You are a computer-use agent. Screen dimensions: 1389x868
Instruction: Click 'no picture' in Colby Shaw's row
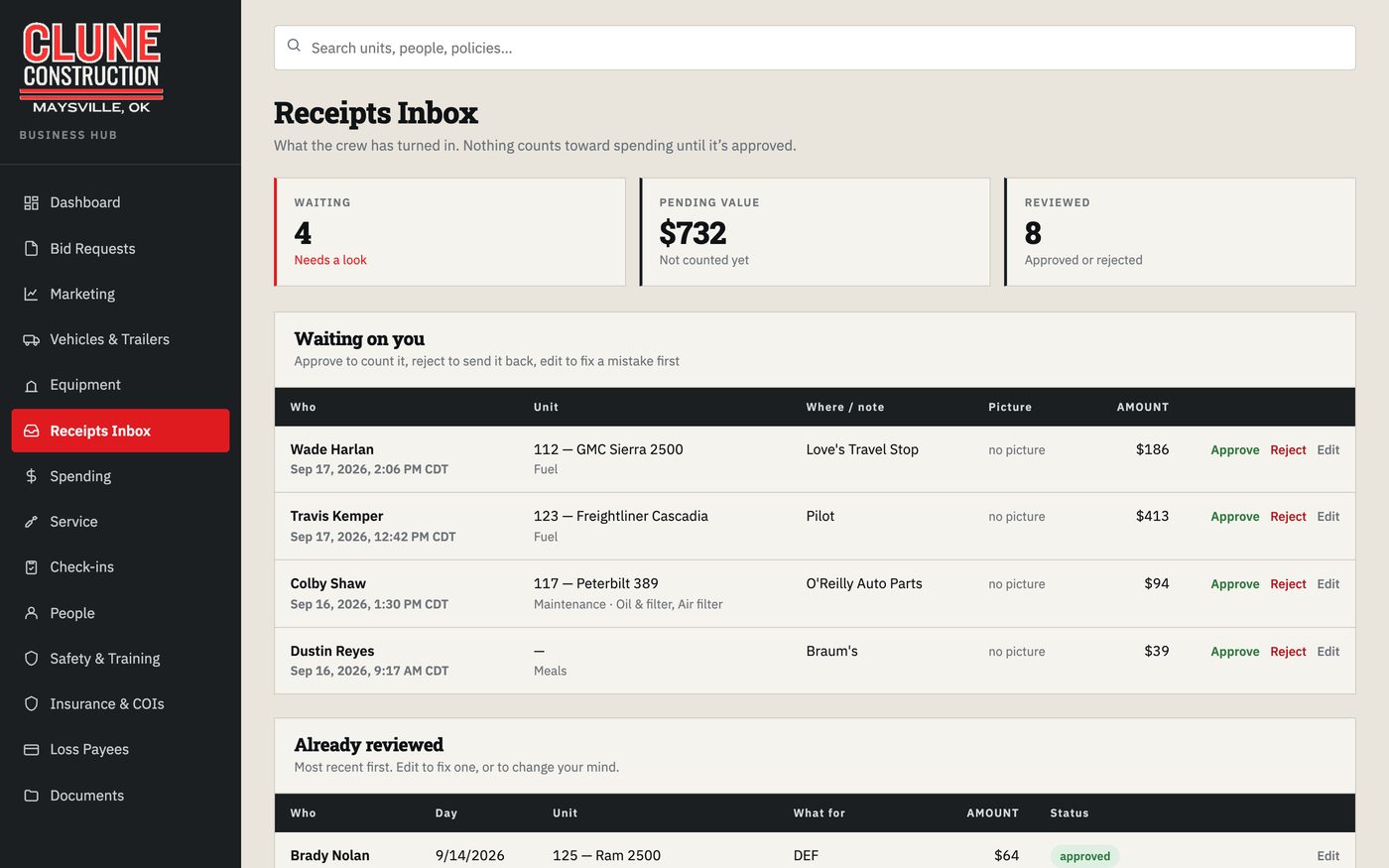click(1017, 584)
